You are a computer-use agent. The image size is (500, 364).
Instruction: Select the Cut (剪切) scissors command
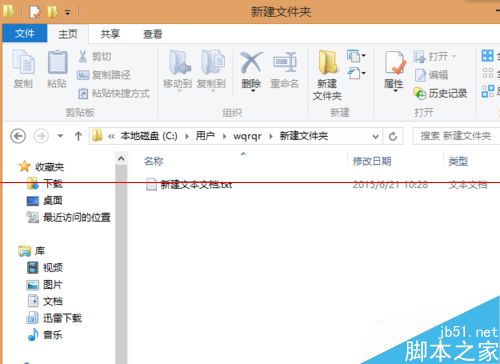coord(94,57)
